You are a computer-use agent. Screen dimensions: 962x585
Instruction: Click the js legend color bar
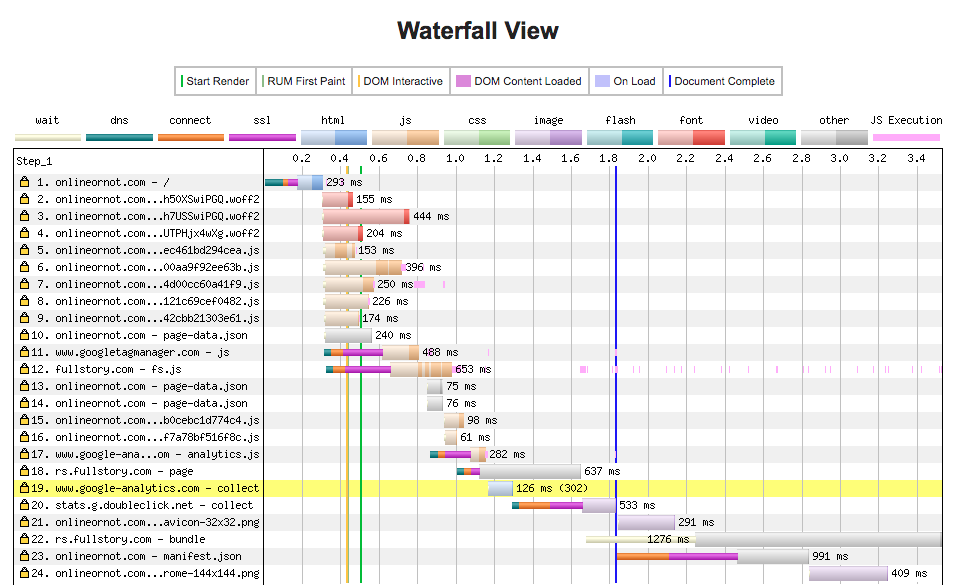tap(406, 137)
